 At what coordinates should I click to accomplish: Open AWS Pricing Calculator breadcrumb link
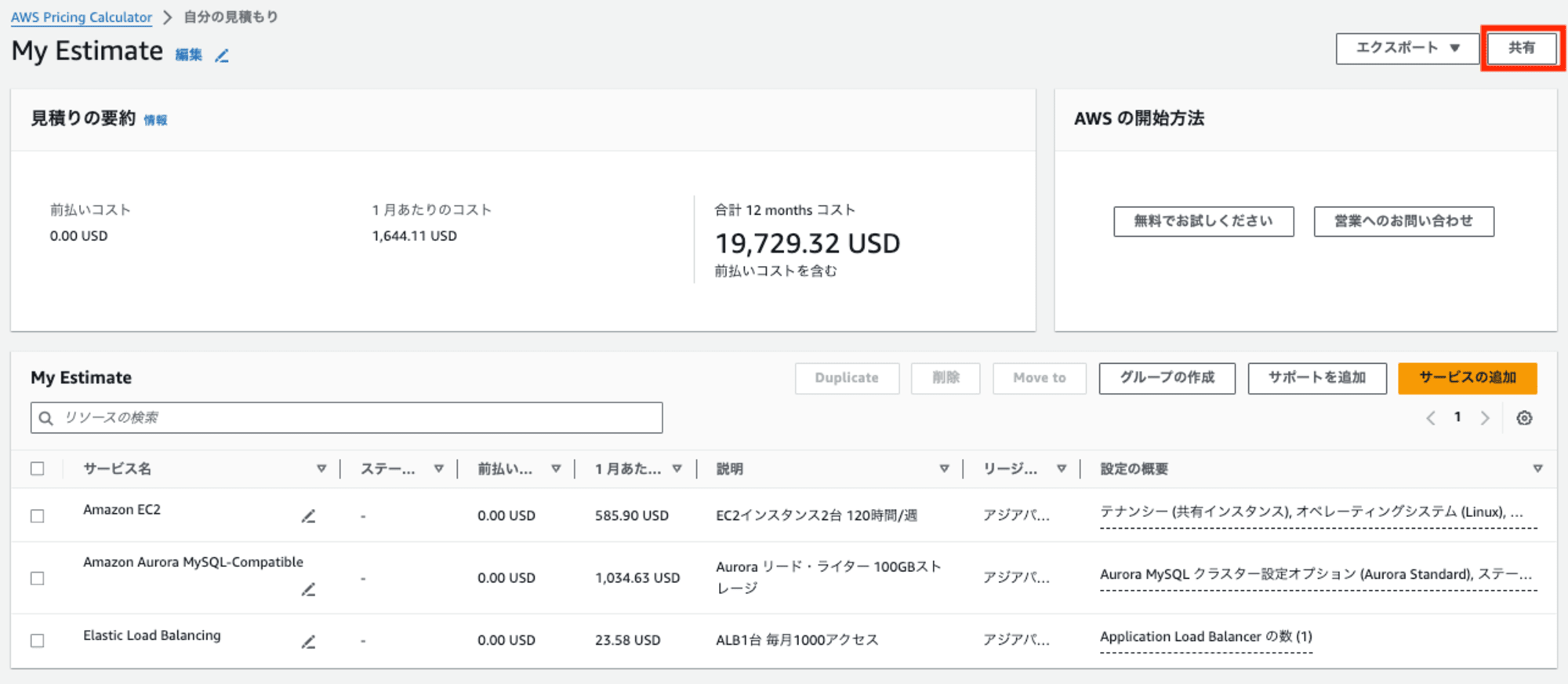coord(82,17)
